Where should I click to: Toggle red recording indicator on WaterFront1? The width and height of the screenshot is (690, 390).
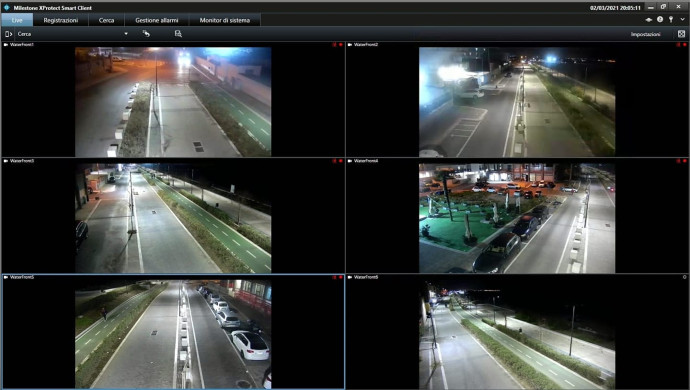tap(341, 44)
